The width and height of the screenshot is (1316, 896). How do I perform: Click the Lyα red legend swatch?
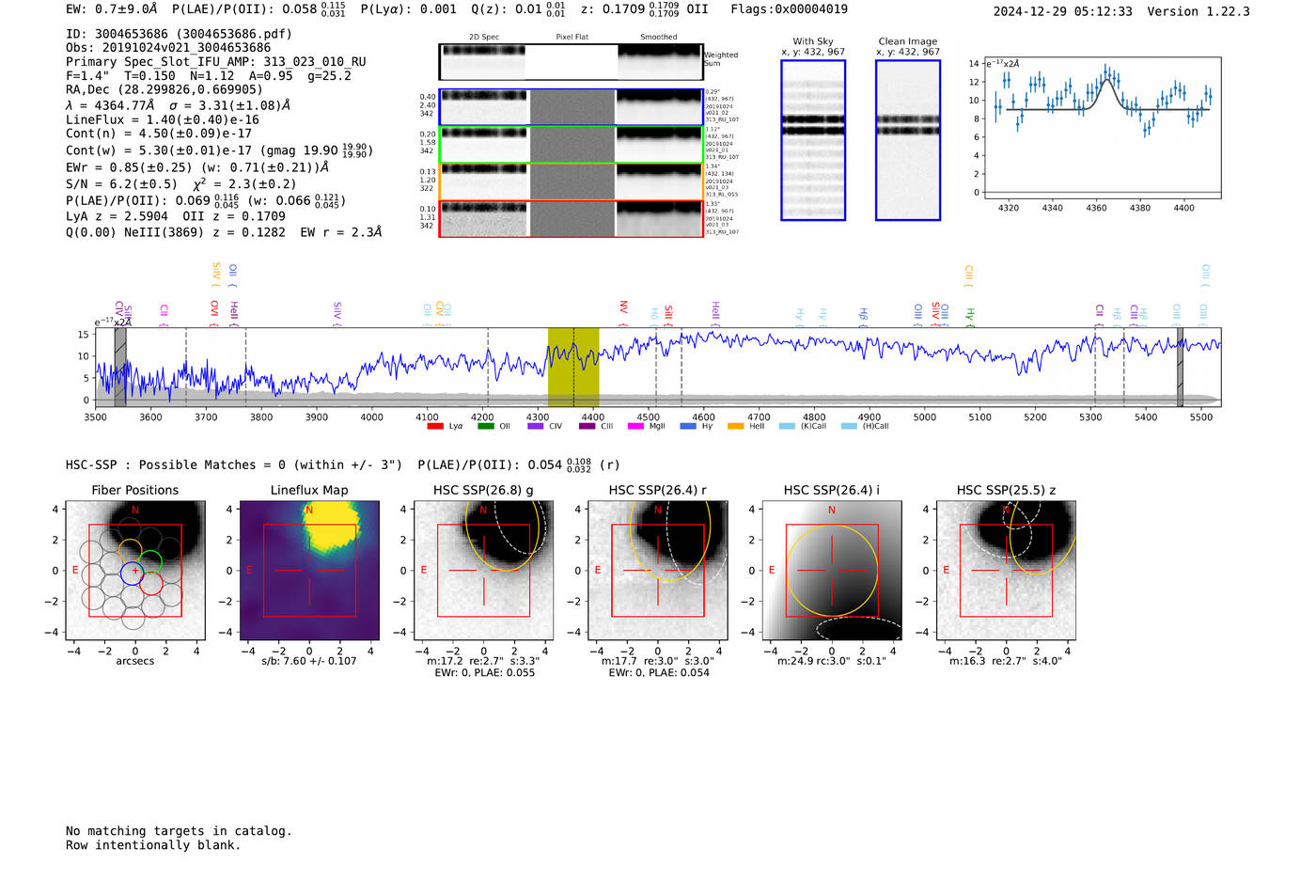pyautogui.click(x=435, y=426)
